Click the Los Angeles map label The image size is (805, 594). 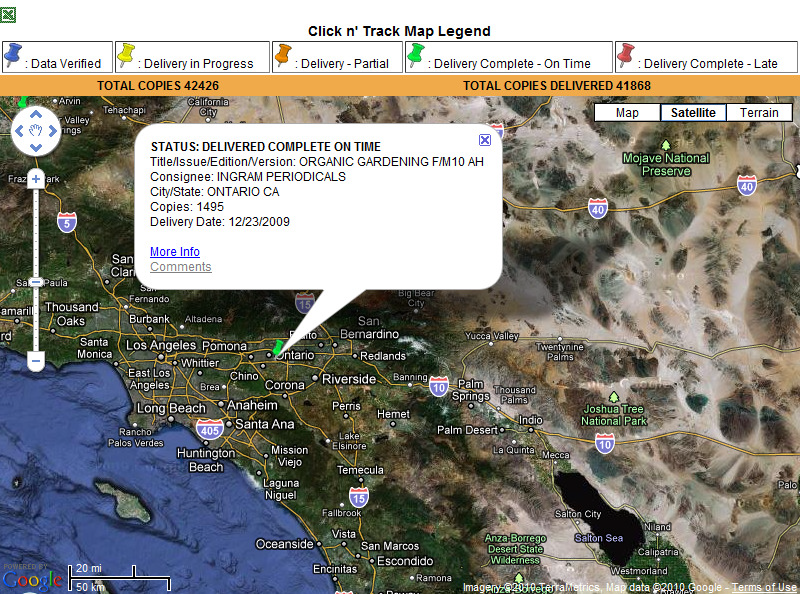[x=161, y=345]
